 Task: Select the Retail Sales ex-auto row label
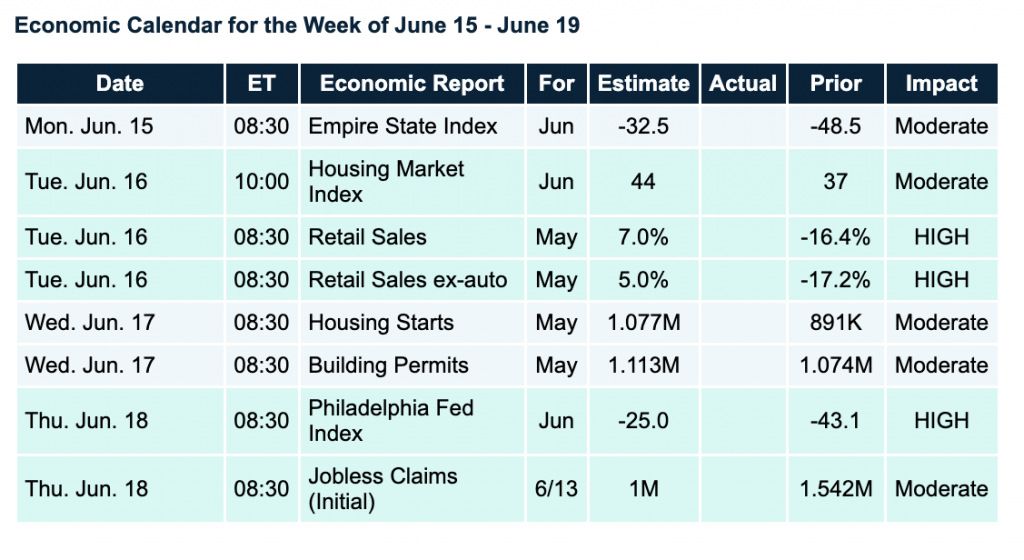(407, 280)
